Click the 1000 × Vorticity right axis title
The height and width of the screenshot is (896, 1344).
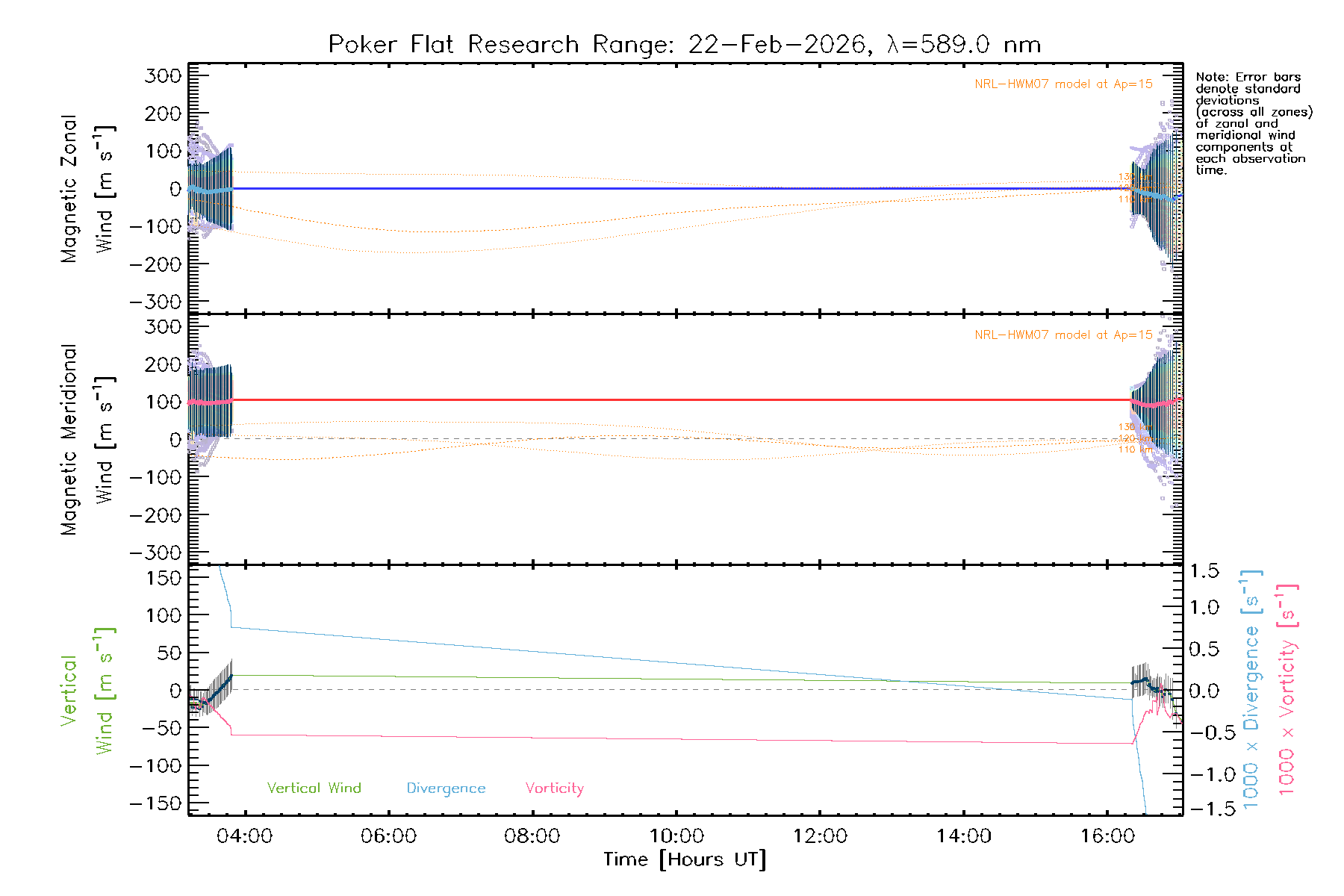tap(1287, 690)
